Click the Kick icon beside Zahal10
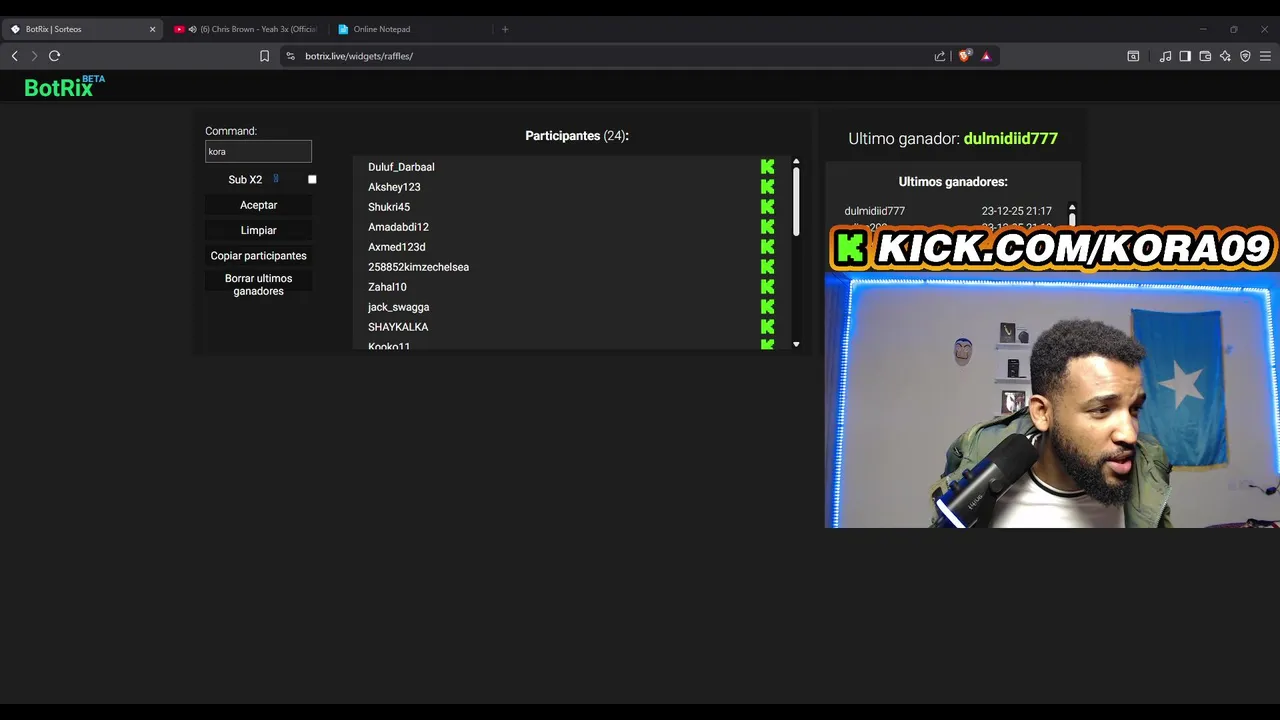Image resolution: width=1280 pixels, height=720 pixels. tap(767, 287)
